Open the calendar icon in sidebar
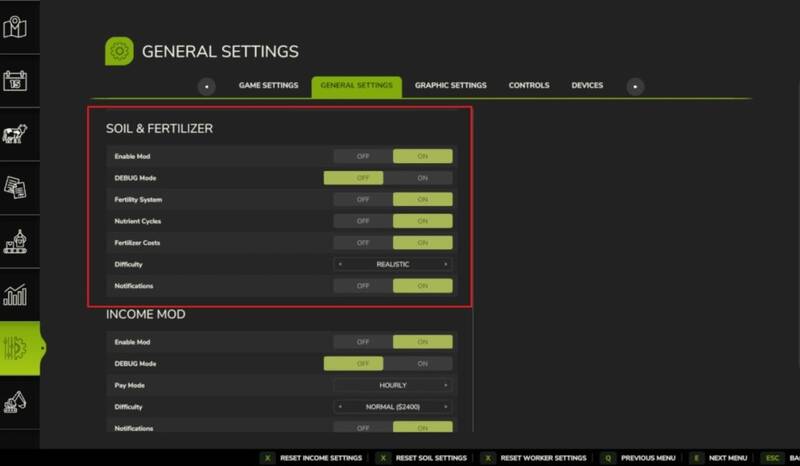The width and height of the screenshot is (800, 466). tap(15, 81)
